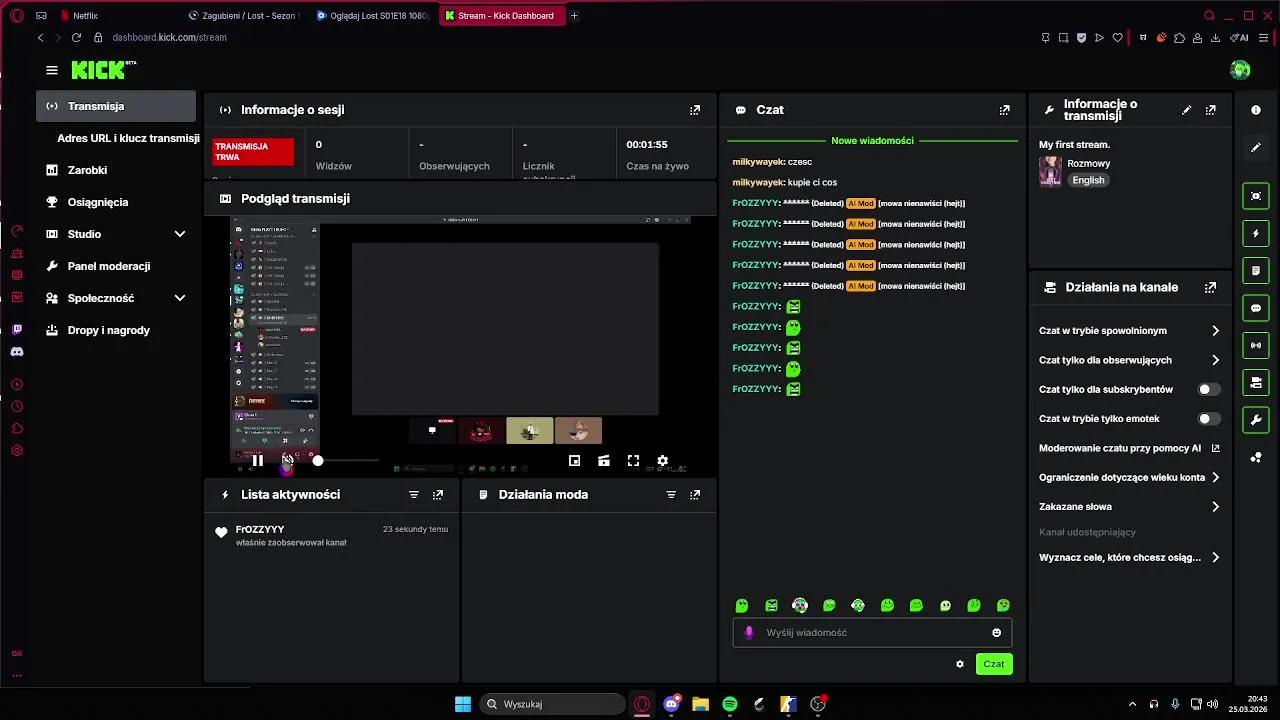Image resolution: width=1280 pixels, height=720 pixels.
Task: Pop out the Działania moda panel
Action: coord(695,495)
